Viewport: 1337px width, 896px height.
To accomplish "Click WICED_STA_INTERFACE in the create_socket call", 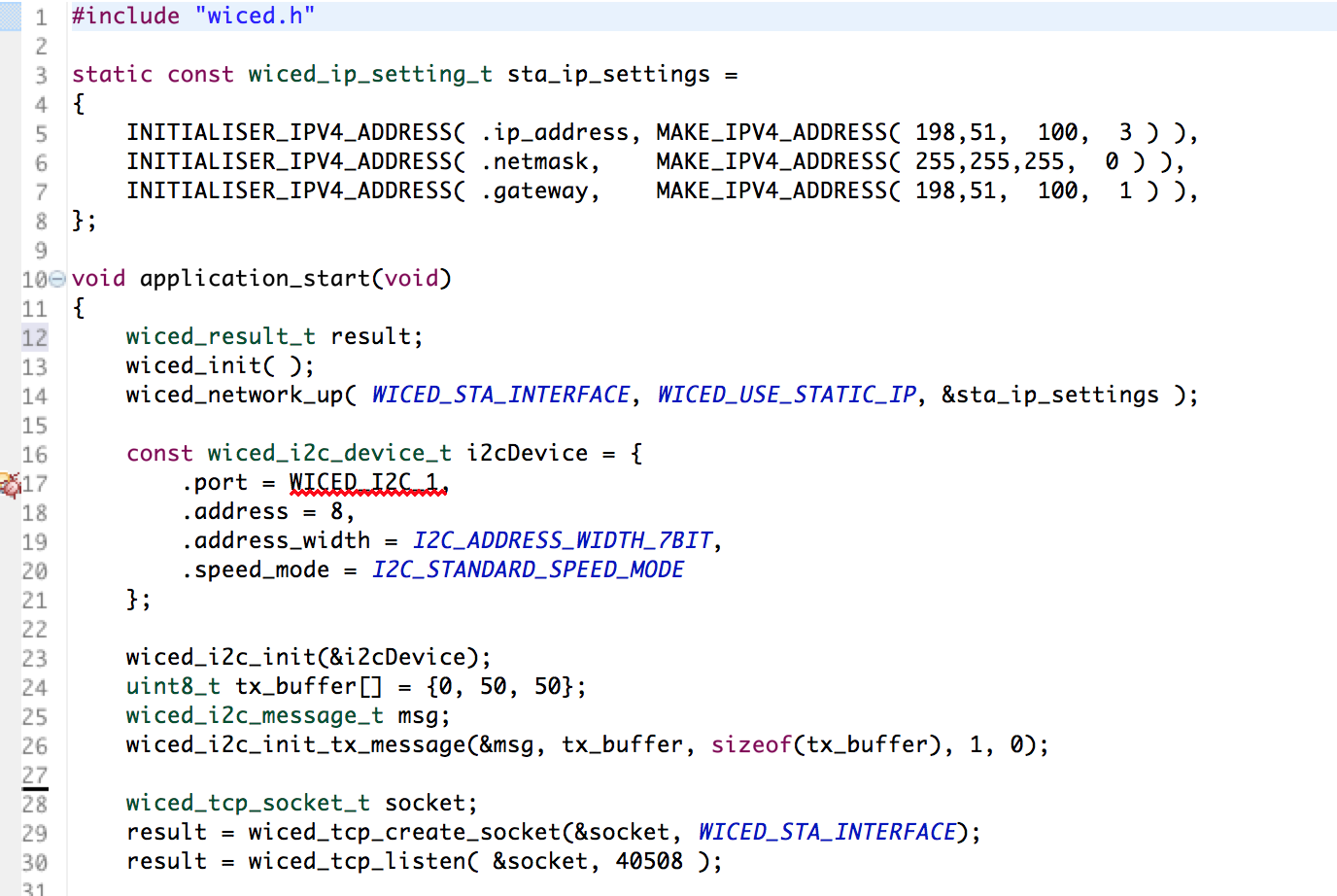I will (x=829, y=832).
